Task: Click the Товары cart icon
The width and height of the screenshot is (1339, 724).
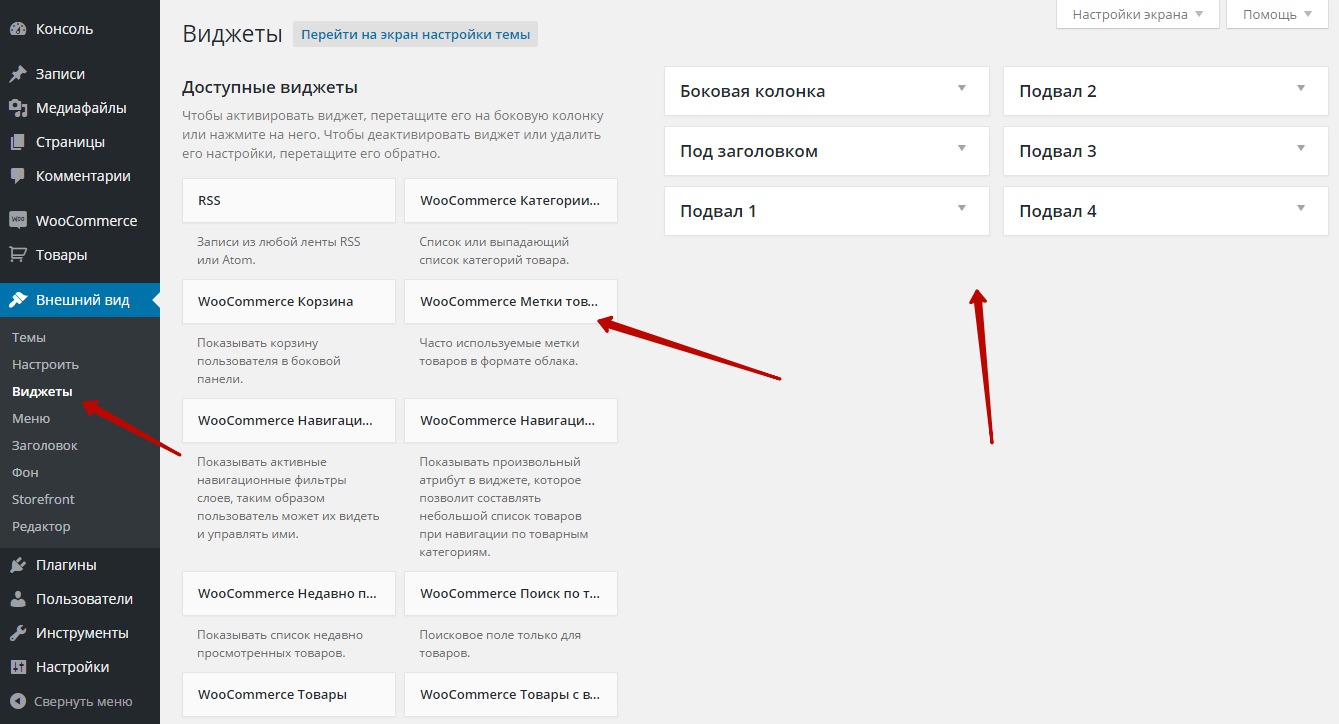Action: tap(18, 255)
